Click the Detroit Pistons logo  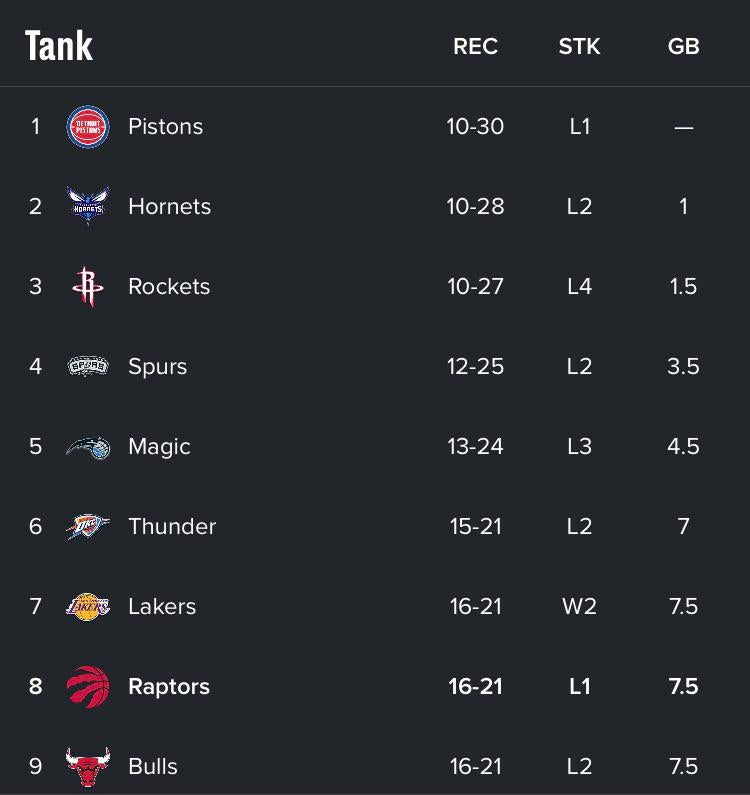pos(88,127)
